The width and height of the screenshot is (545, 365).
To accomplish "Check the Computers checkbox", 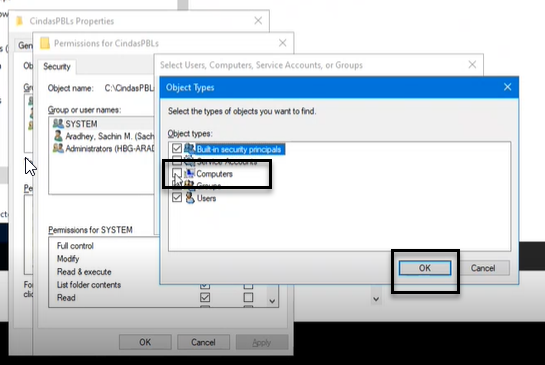I will pos(177,173).
